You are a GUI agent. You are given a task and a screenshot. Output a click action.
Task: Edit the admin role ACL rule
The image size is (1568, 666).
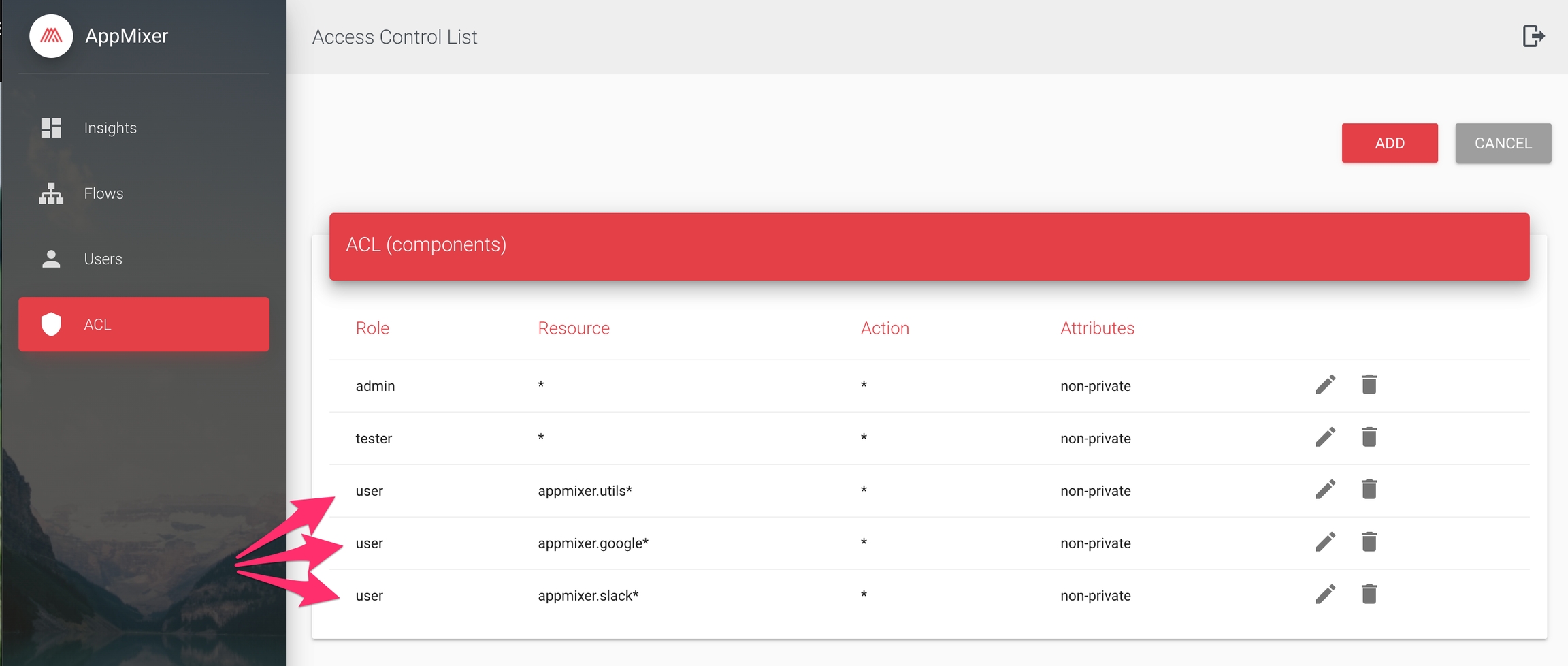click(1325, 385)
